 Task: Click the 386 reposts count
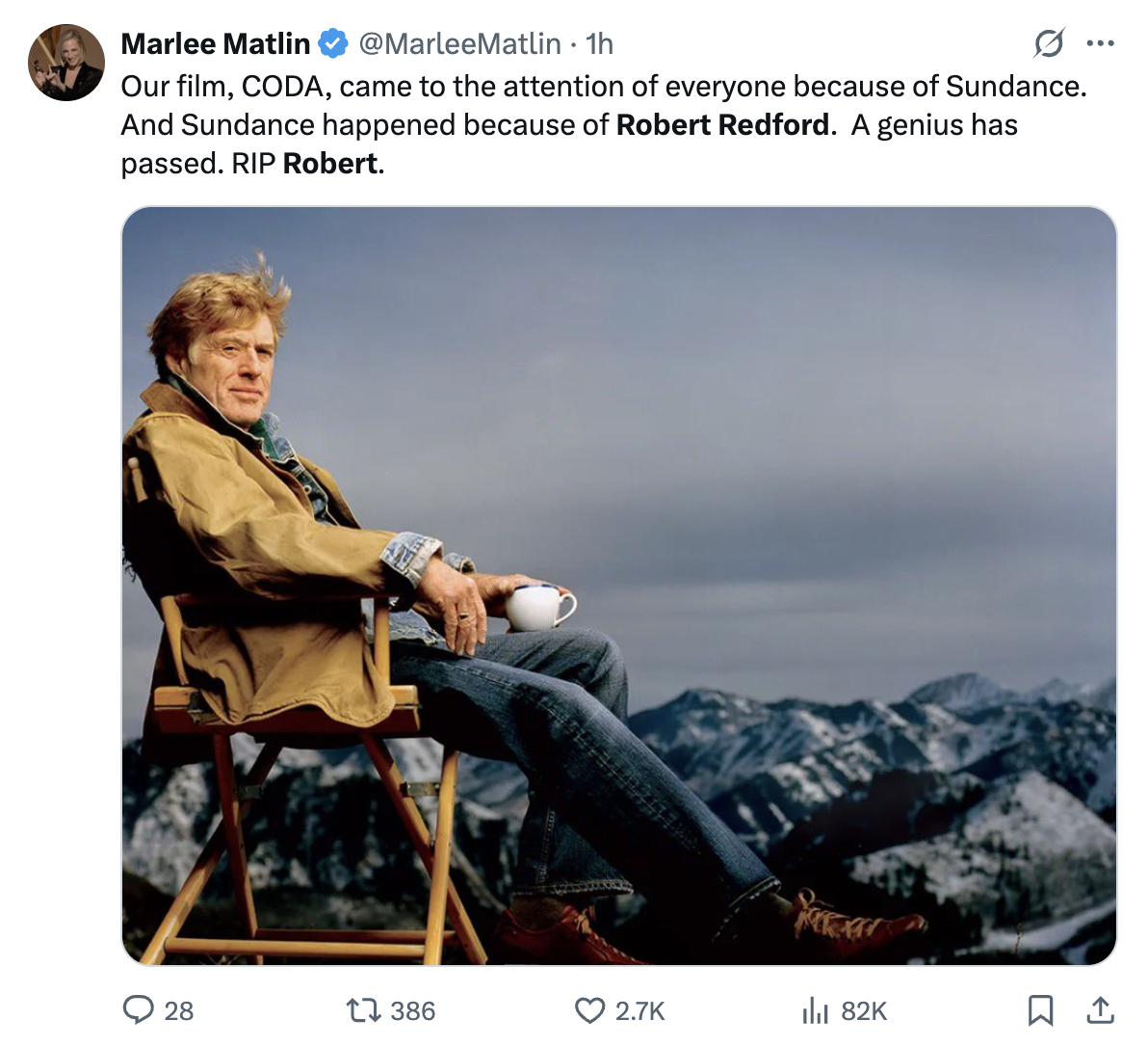pyautogui.click(x=413, y=1010)
